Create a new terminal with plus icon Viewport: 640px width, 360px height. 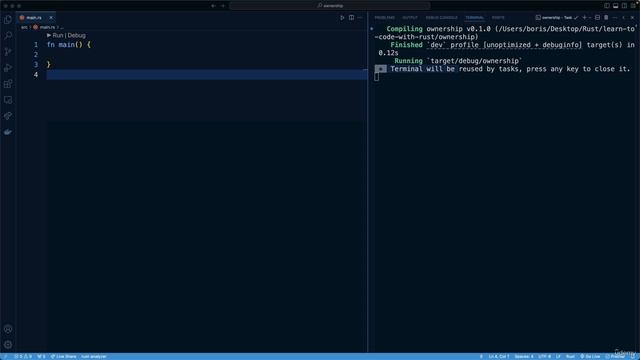[x=584, y=18]
